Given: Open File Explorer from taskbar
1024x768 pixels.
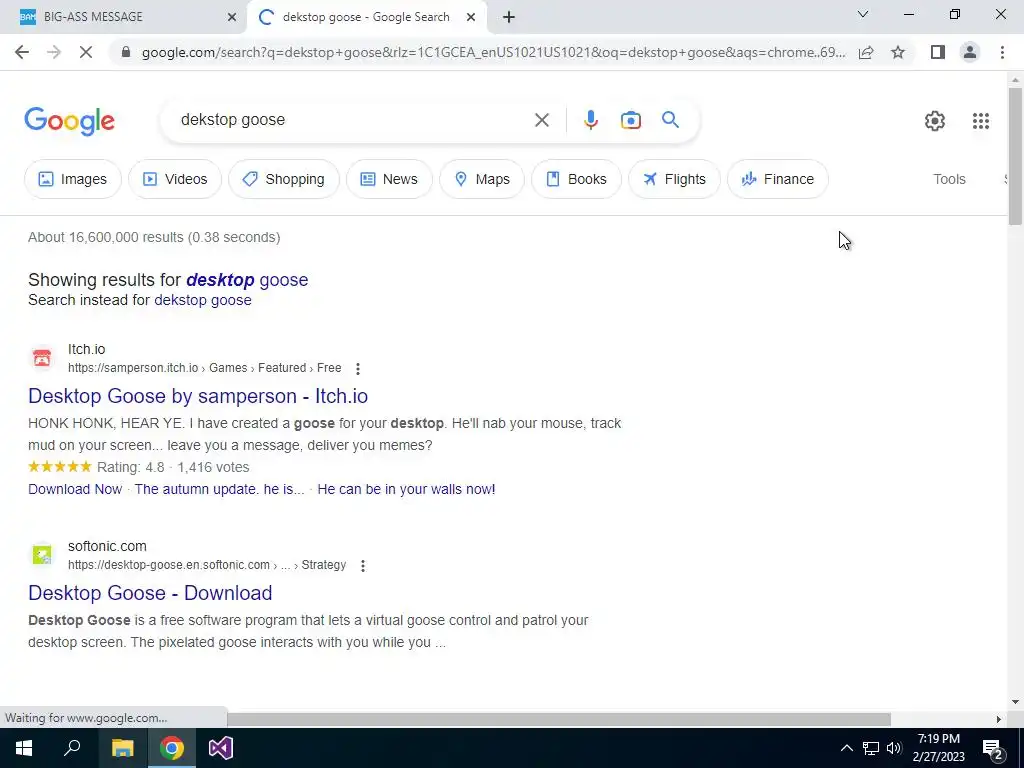Looking at the screenshot, I should click(x=122, y=748).
